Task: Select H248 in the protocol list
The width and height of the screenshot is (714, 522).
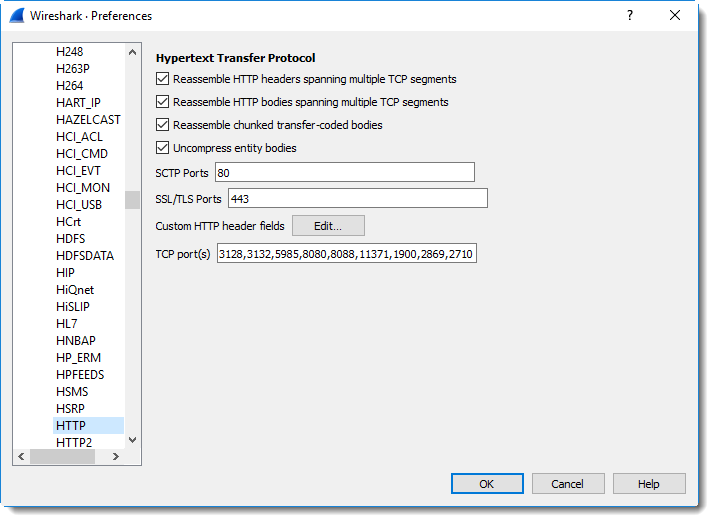Action: click(x=69, y=51)
